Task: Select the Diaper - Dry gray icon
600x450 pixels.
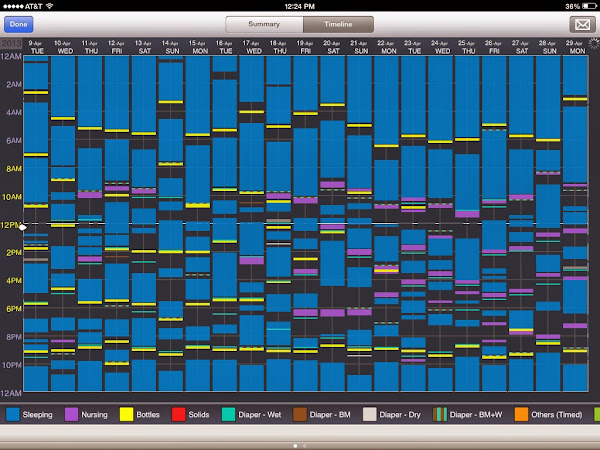Action: [x=369, y=414]
